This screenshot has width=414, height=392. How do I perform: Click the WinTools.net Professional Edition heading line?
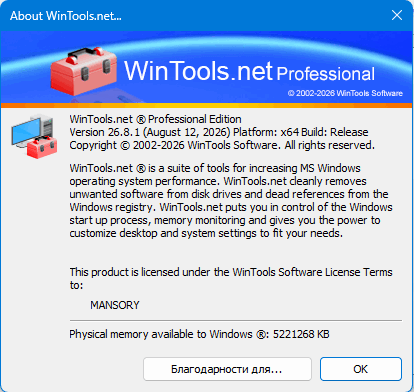coord(155,119)
